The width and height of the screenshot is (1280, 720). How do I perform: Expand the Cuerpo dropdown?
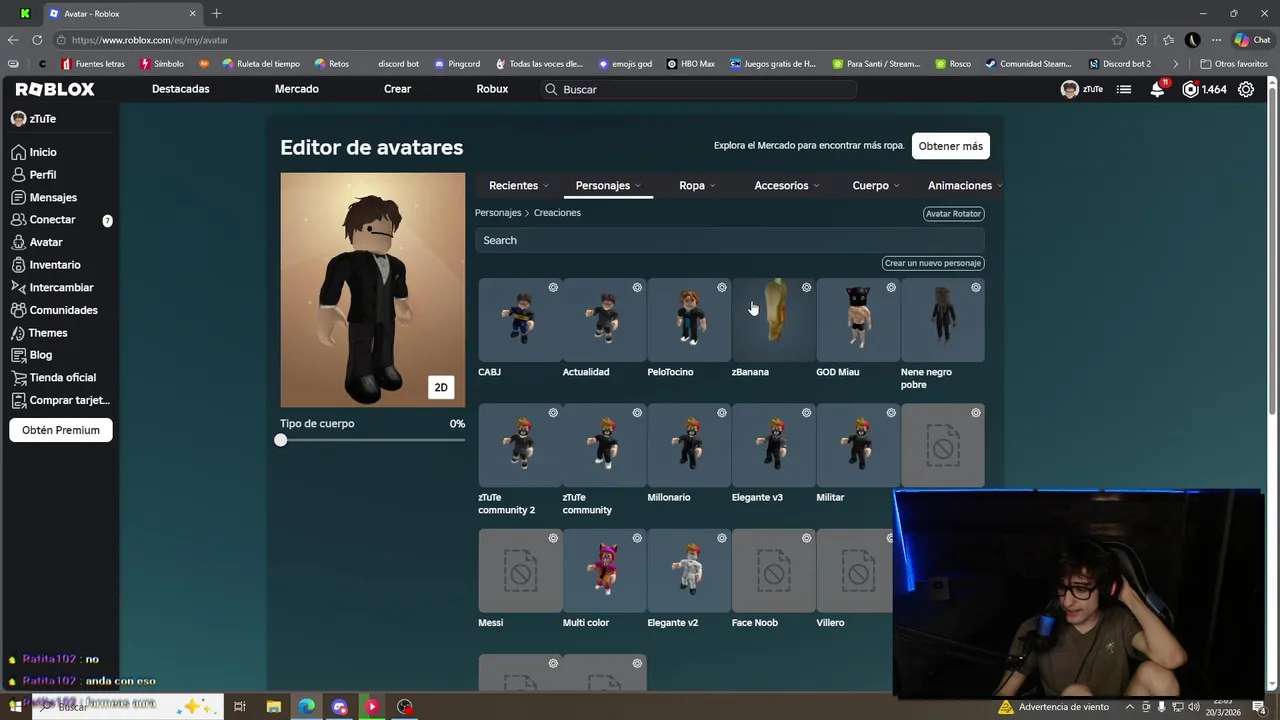(876, 185)
